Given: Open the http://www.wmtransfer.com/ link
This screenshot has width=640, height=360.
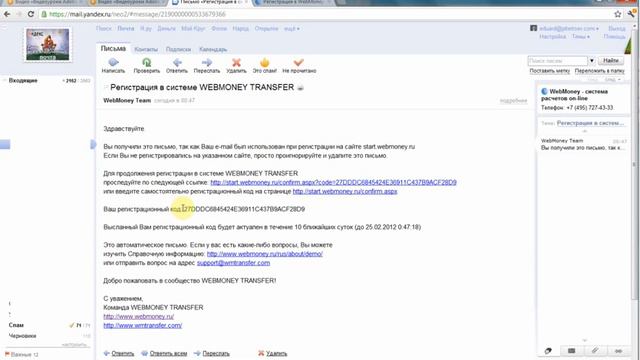Looking at the screenshot, I should pos(143,325).
